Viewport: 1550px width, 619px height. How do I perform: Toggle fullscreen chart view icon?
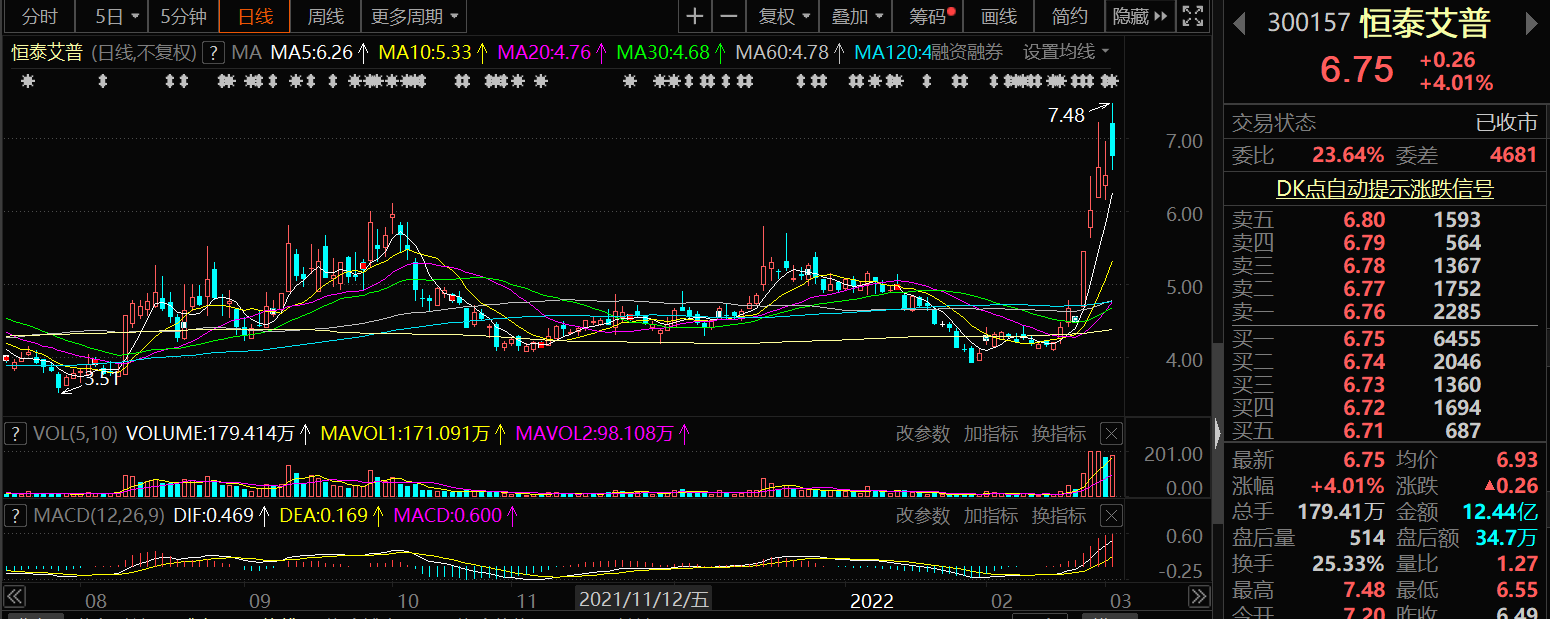coord(1192,16)
